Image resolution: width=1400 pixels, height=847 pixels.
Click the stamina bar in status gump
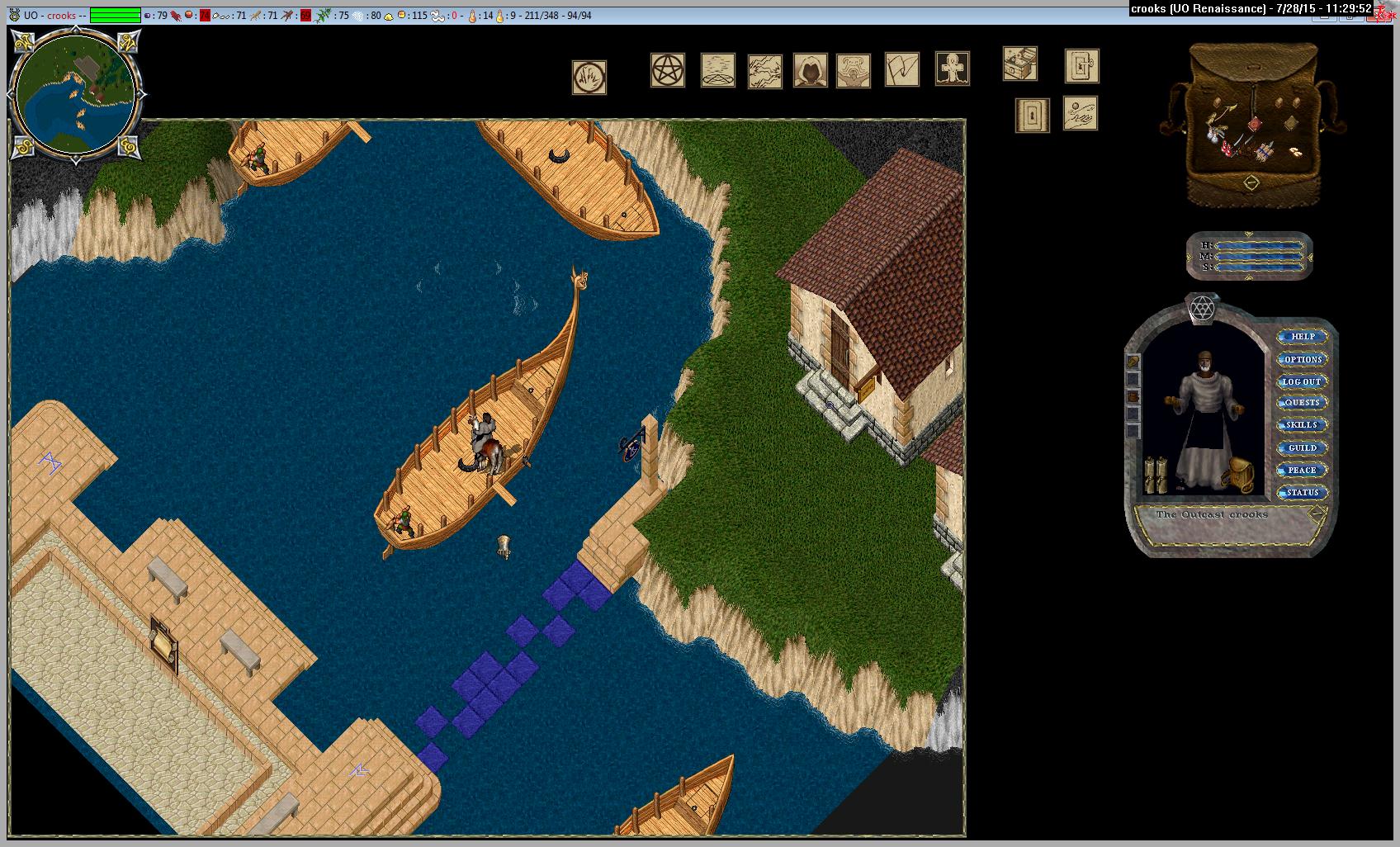(1260, 267)
